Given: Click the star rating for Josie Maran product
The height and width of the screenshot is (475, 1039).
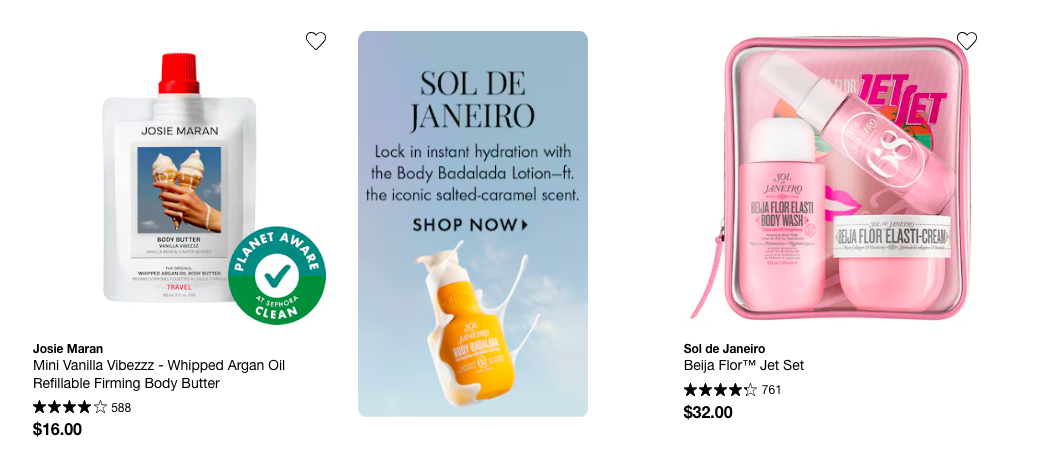Looking at the screenshot, I should (x=70, y=407).
